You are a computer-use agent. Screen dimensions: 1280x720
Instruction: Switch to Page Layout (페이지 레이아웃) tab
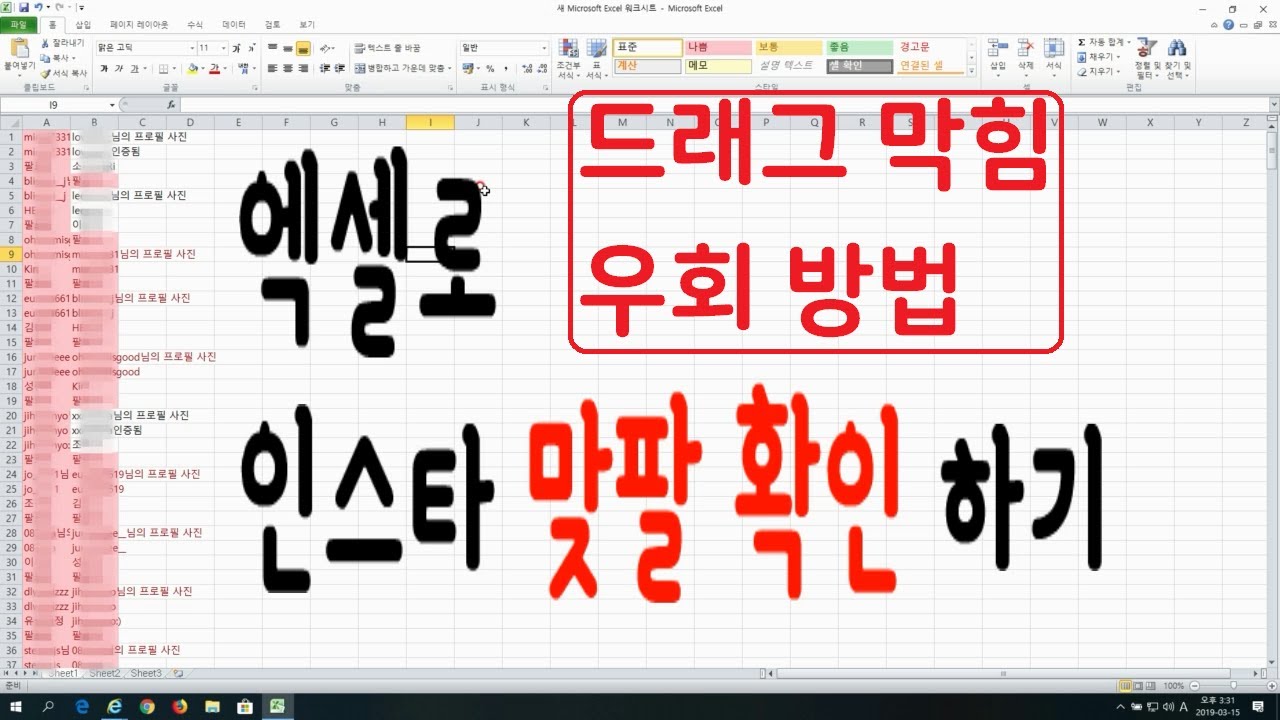click(139, 24)
